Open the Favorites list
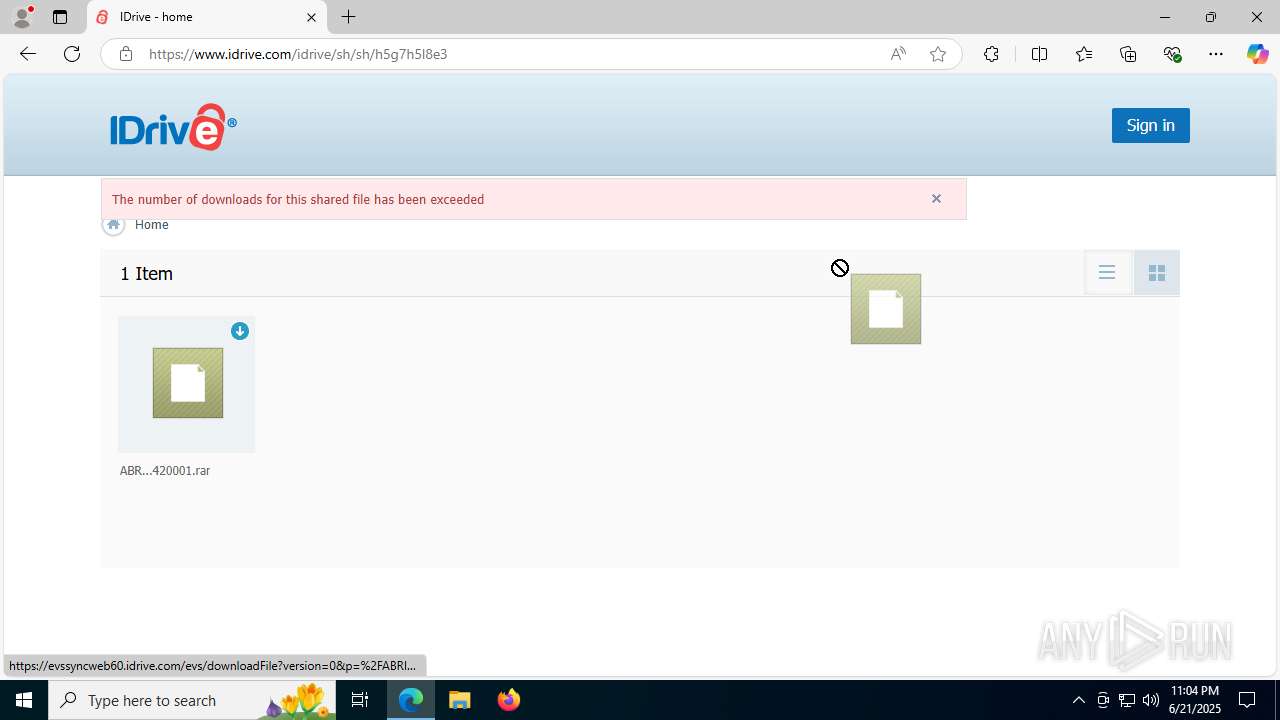The image size is (1280, 720). tap(1084, 54)
